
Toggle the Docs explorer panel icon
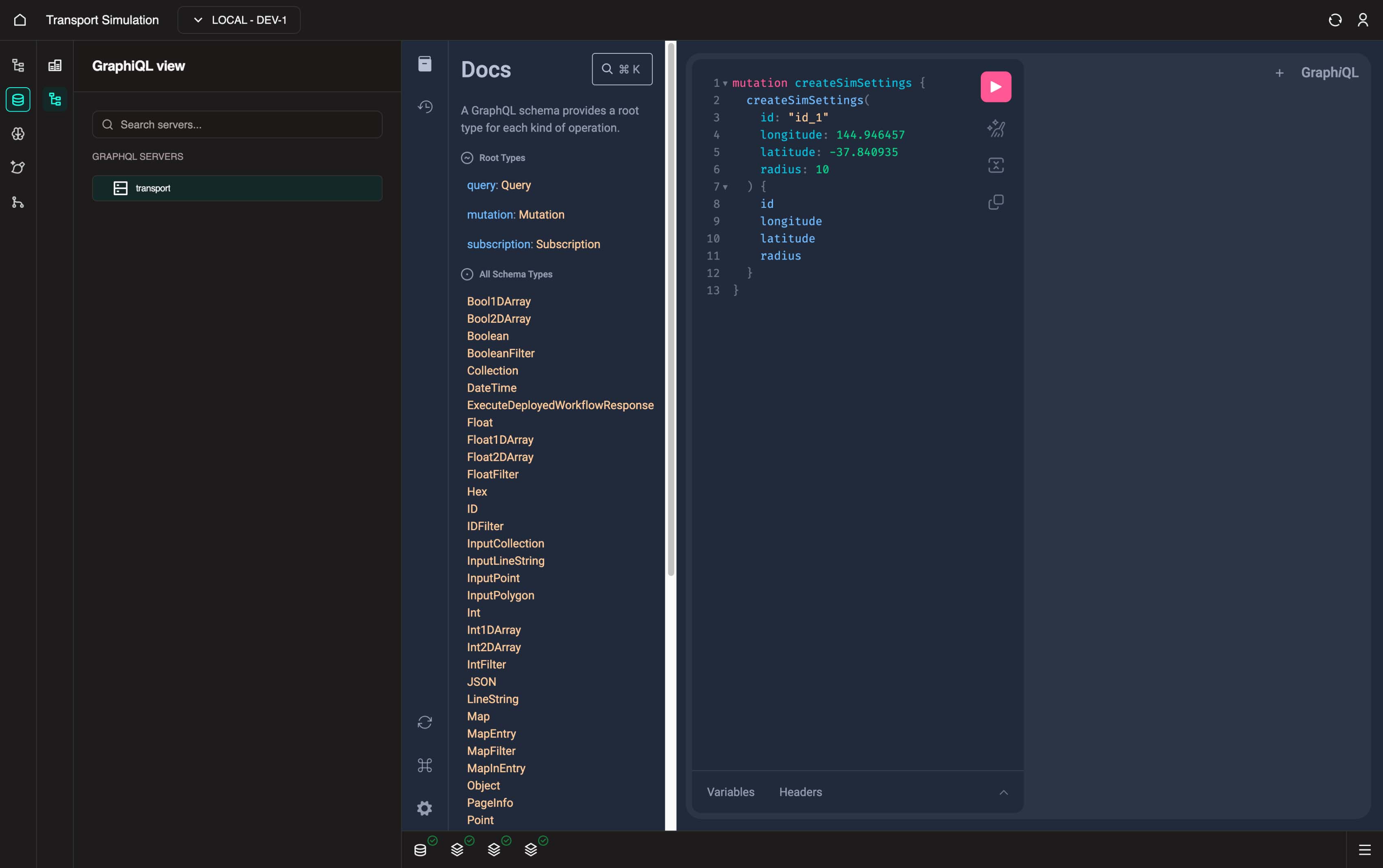click(425, 64)
